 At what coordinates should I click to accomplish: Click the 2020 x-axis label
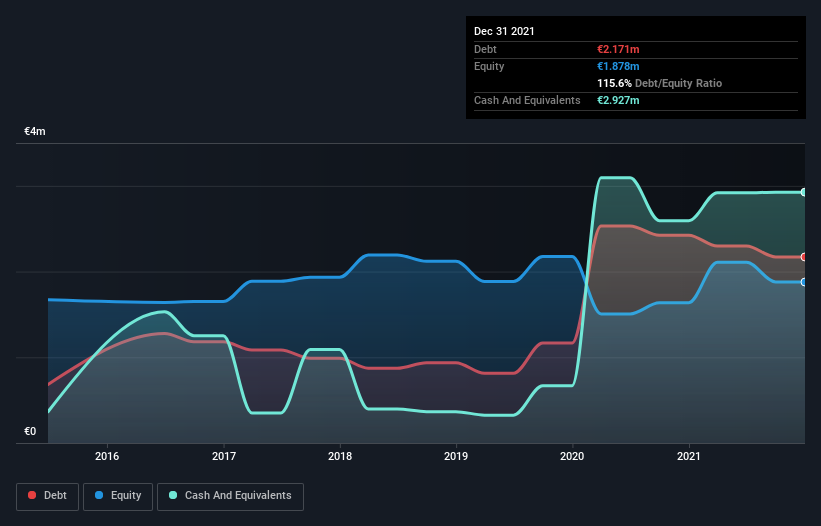pos(572,456)
